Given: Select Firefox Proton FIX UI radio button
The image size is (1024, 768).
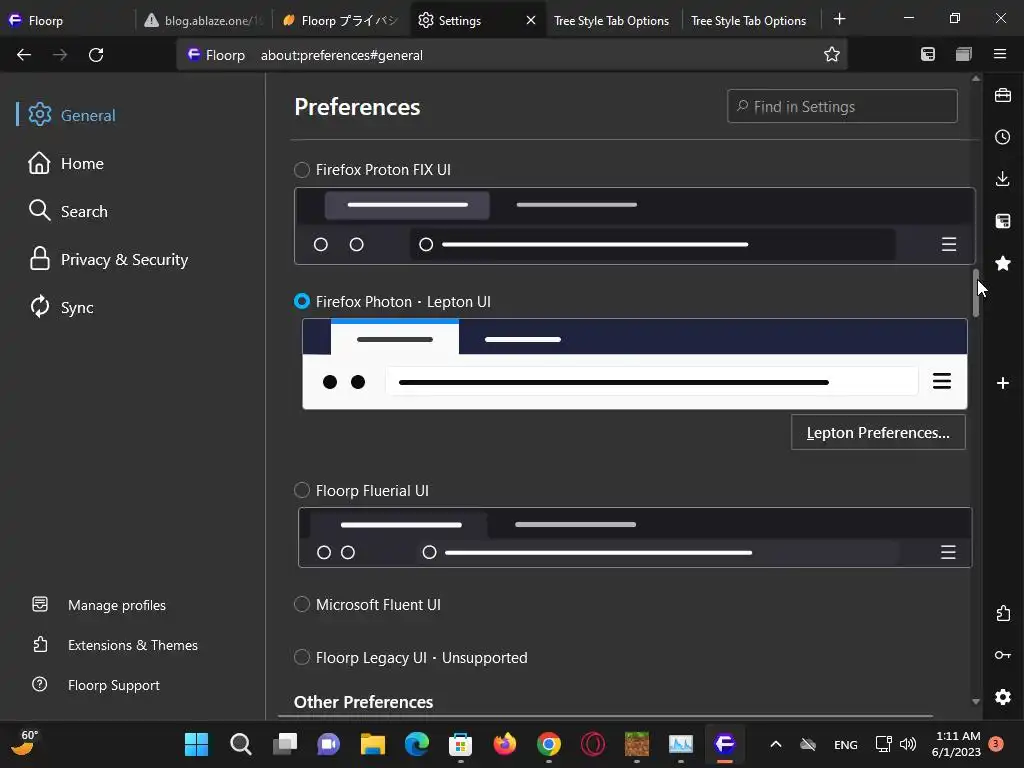Looking at the screenshot, I should tap(302, 170).
